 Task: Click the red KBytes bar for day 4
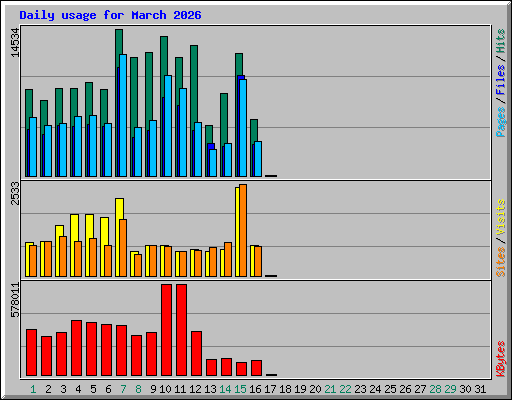click(x=76, y=348)
